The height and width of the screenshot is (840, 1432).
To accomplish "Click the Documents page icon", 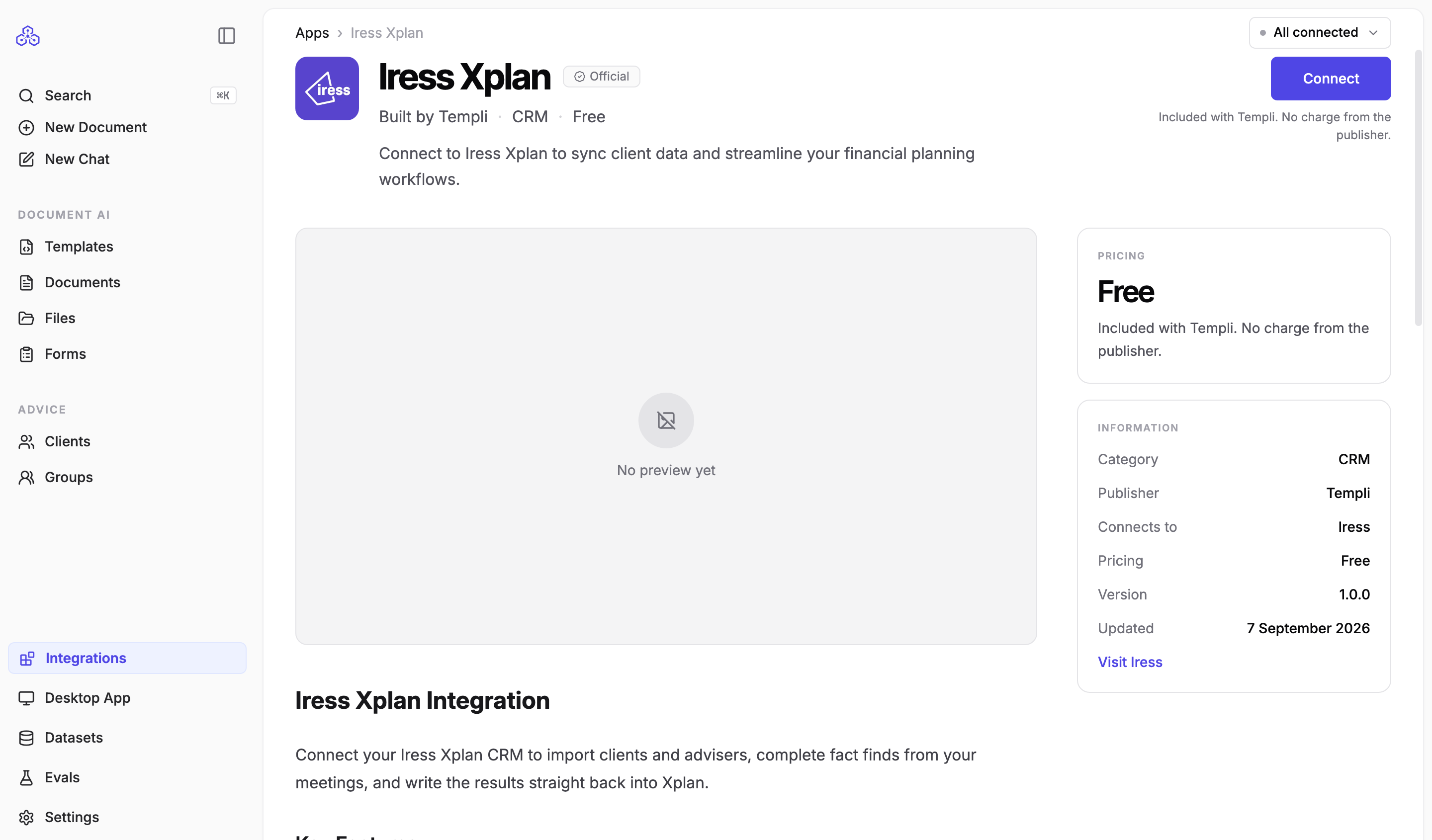I will pyautogui.click(x=26, y=282).
